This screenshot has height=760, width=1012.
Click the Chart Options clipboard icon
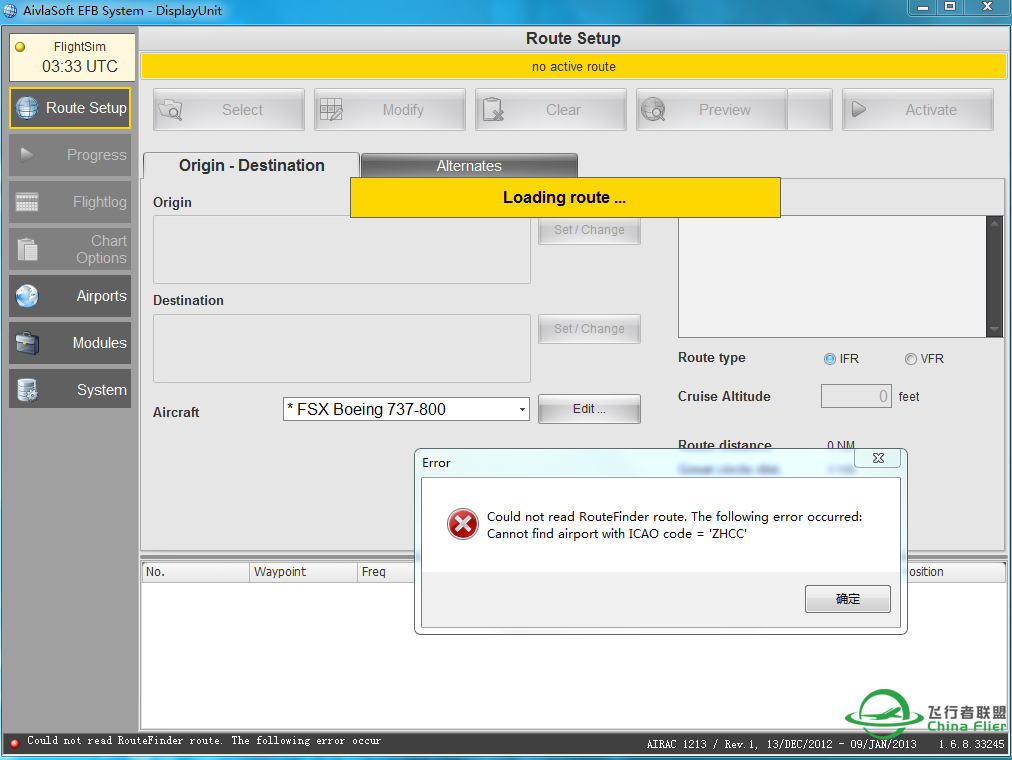click(x=27, y=249)
